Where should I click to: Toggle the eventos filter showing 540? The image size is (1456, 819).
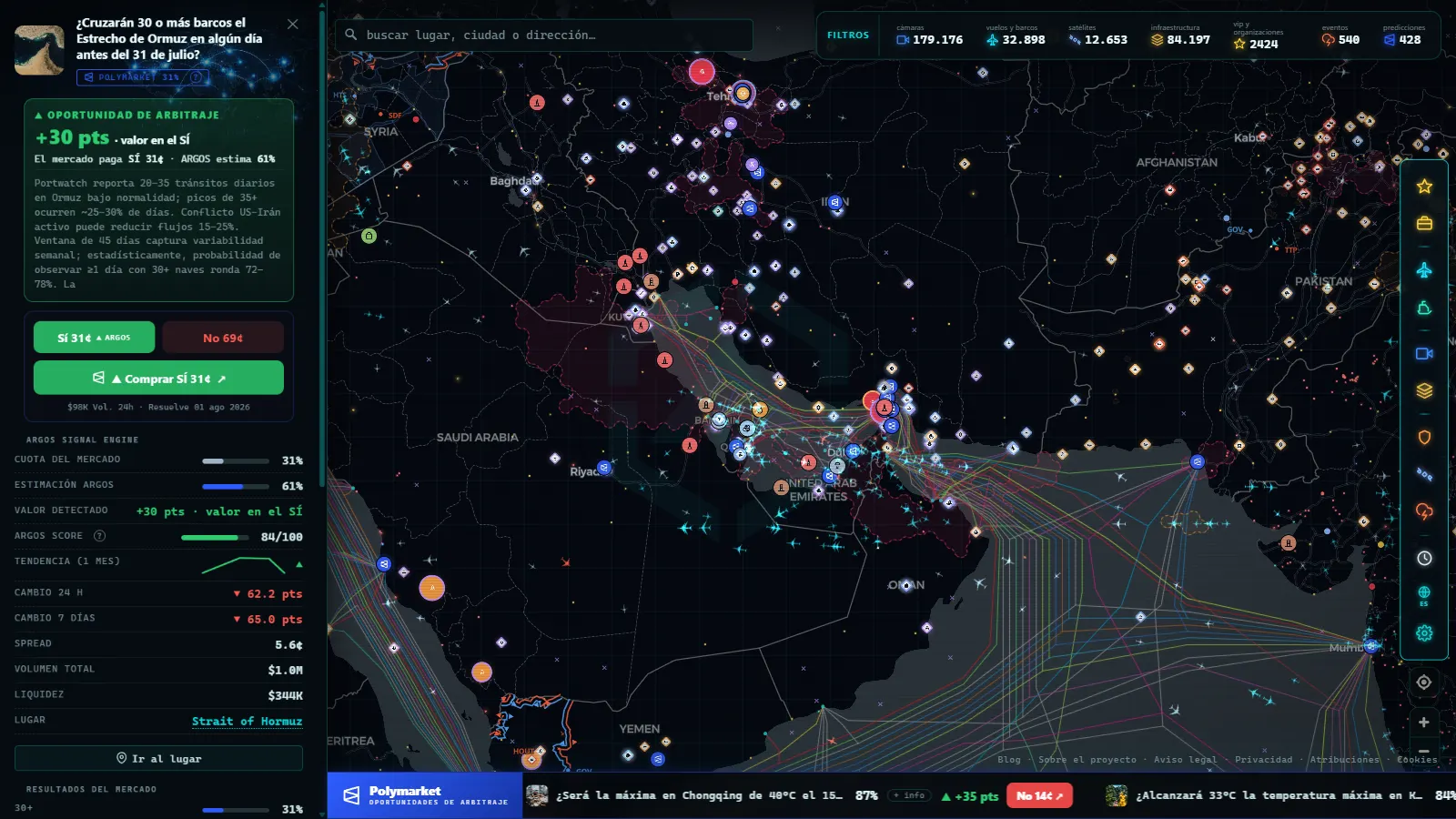pos(1340,35)
